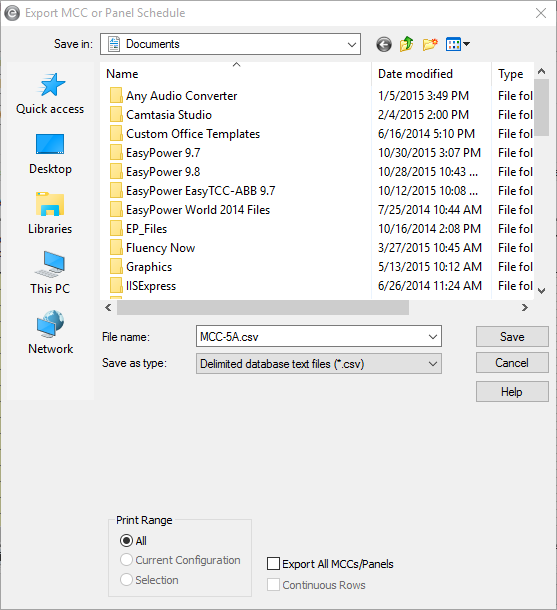
Task: Open the View menu icon
Action: (x=458, y=44)
